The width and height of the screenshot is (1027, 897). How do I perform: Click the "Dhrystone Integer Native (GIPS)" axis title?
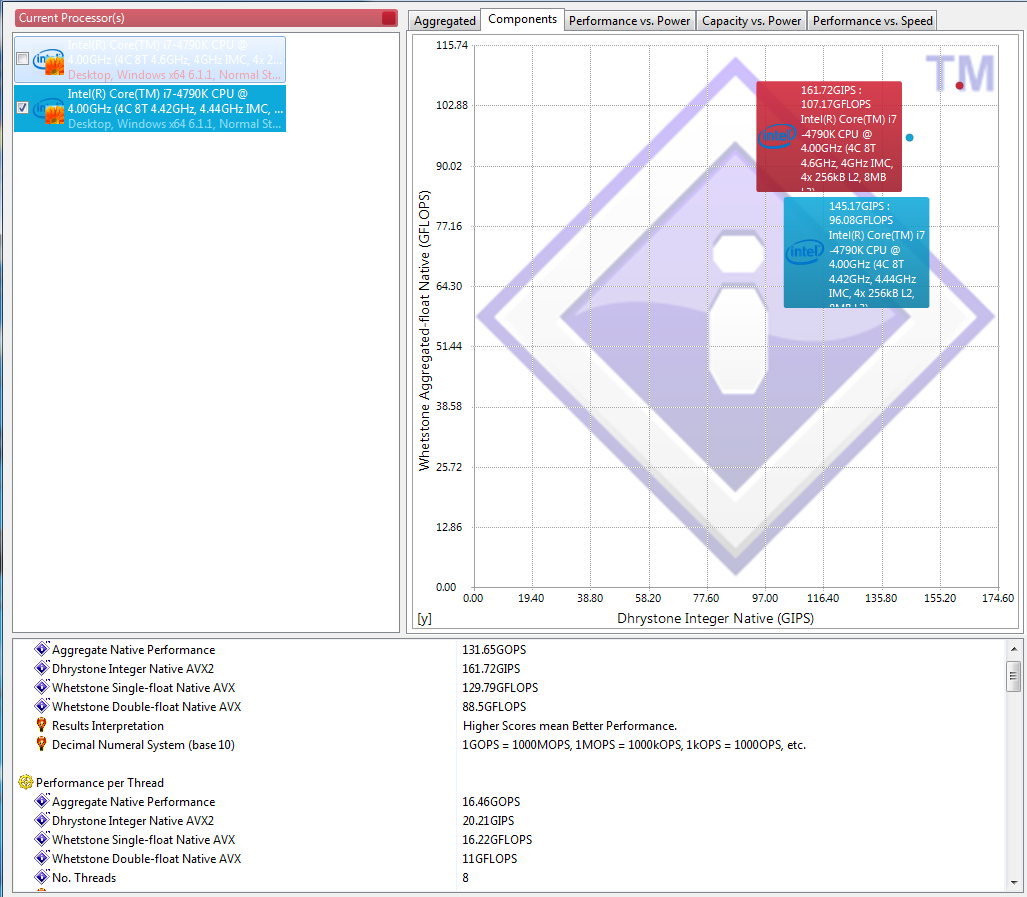click(x=715, y=618)
